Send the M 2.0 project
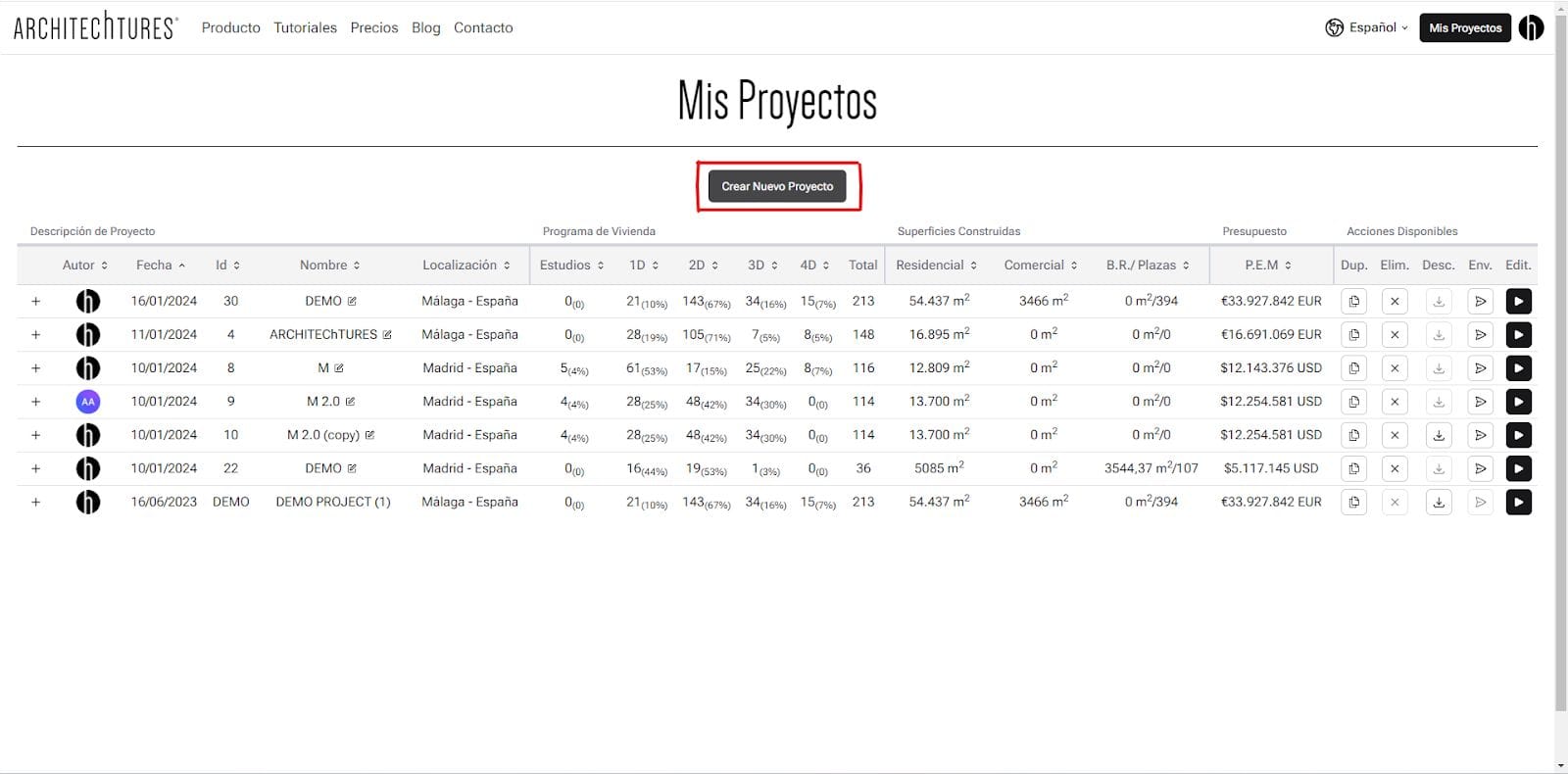This screenshot has height=774, width=1568. (x=1480, y=402)
